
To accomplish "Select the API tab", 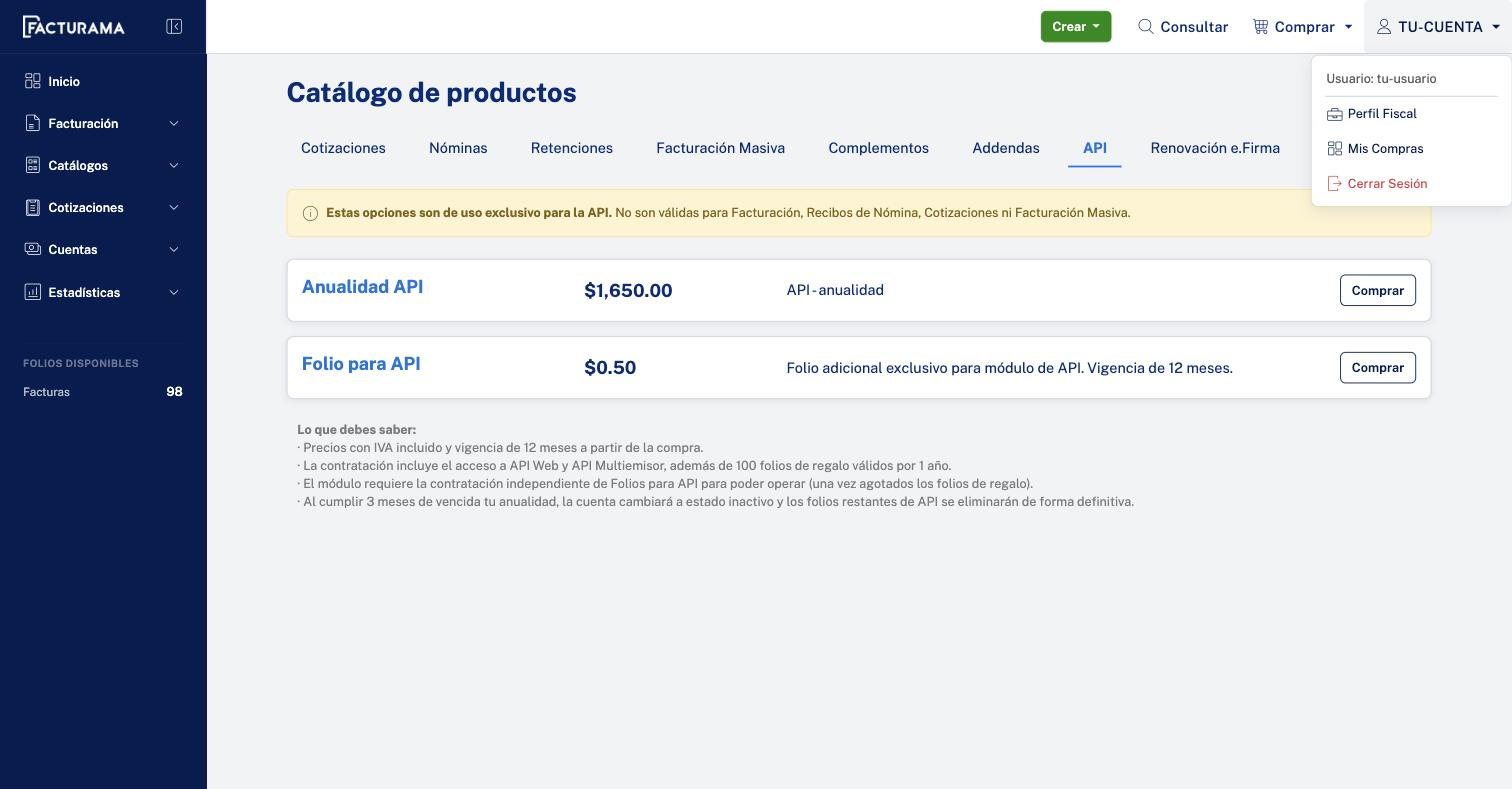I will pos(1095,148).
